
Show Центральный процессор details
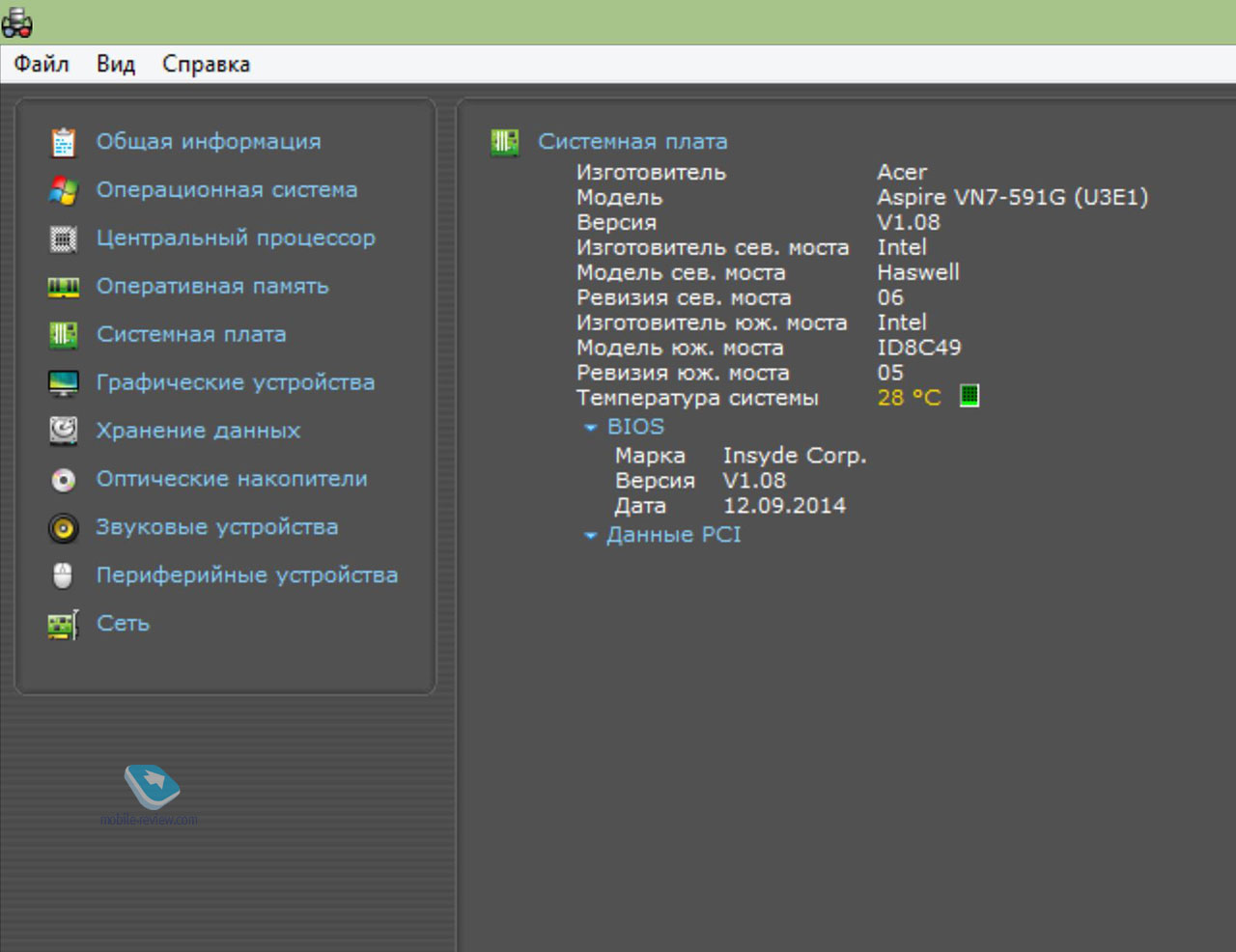[236, 238]
